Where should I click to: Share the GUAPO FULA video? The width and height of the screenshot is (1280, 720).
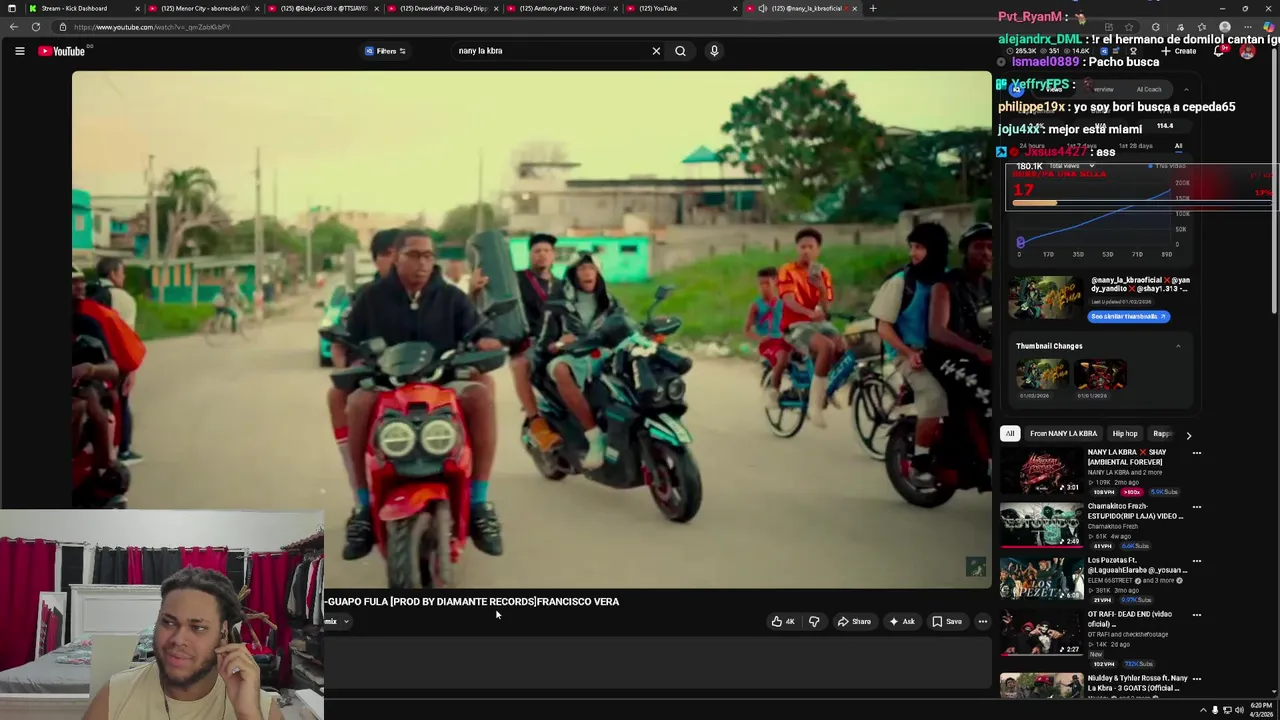click(x=854, y=622)
